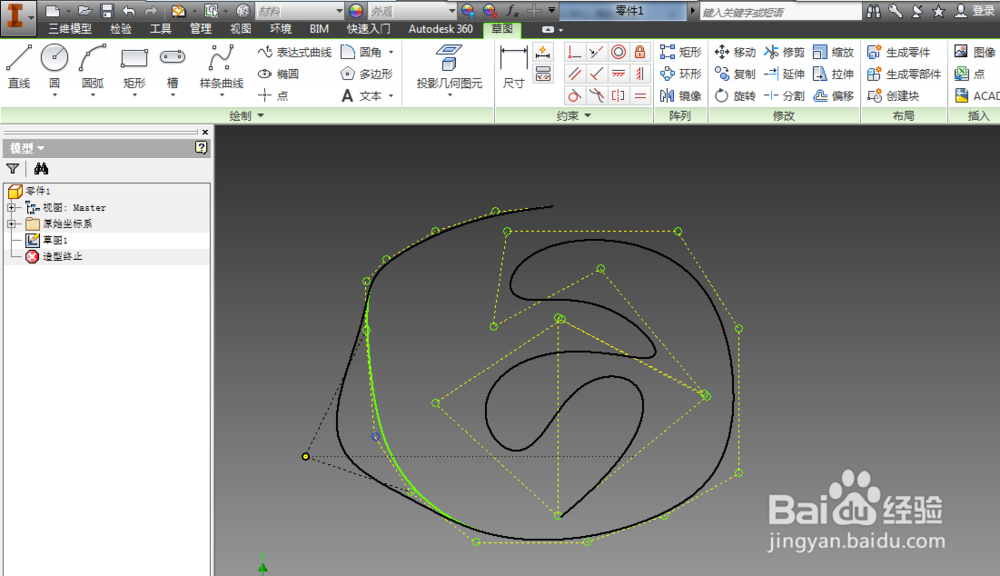Click the equal constraint icon

click(640, 96)
